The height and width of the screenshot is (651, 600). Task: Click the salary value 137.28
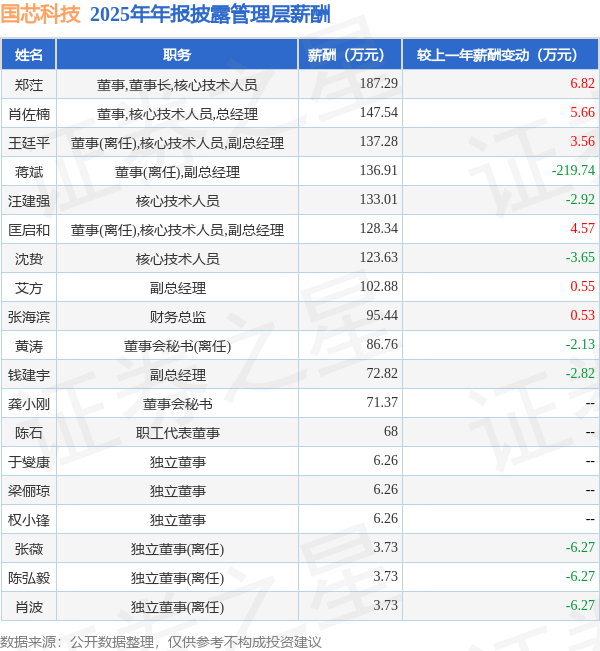379,142
